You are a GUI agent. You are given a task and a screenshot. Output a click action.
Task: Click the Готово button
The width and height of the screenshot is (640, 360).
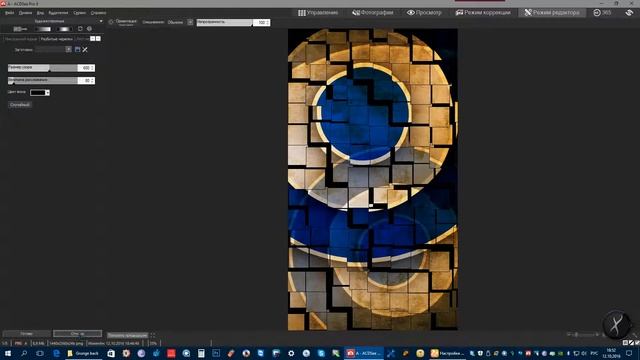point(27,334)
